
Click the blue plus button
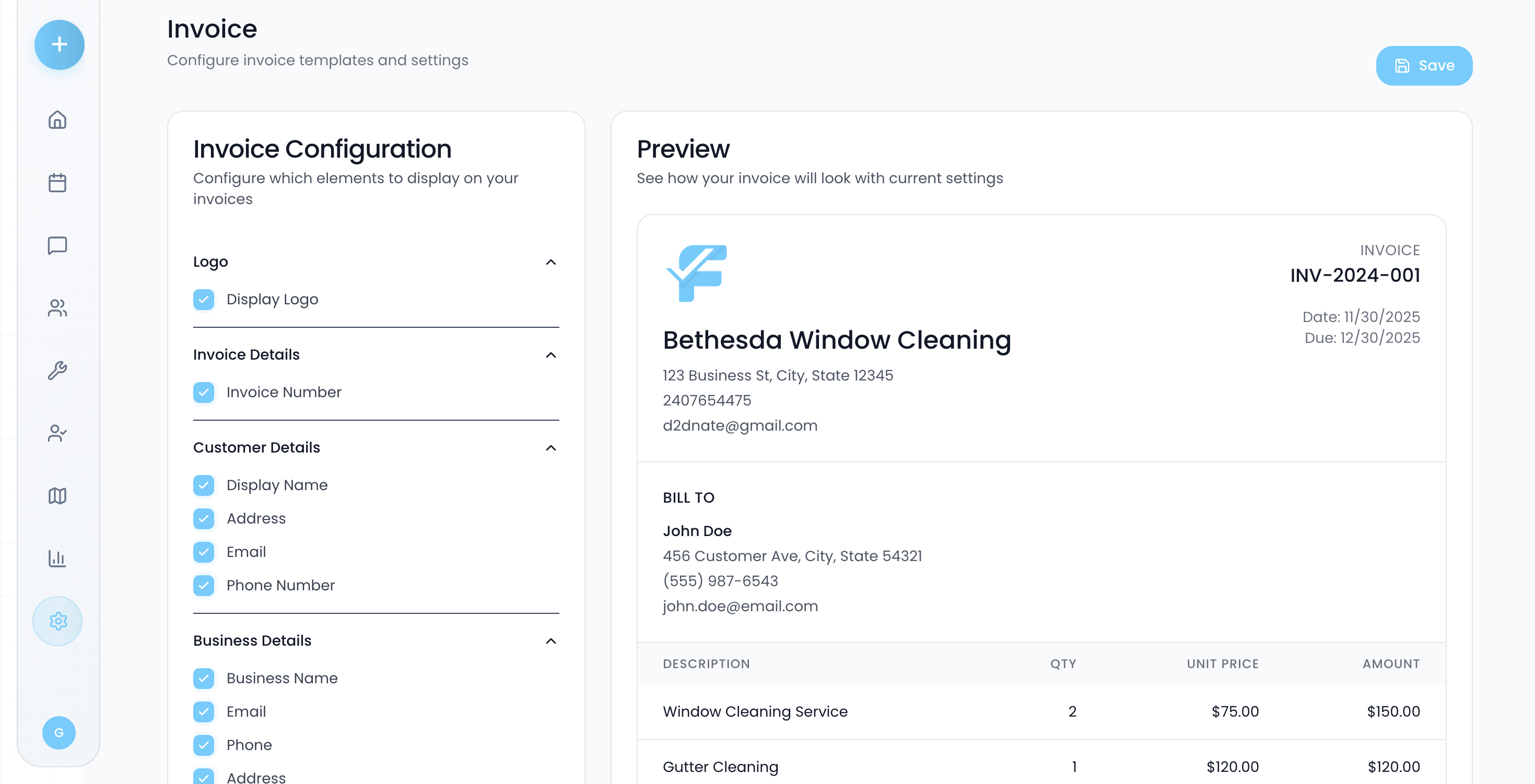59,45
